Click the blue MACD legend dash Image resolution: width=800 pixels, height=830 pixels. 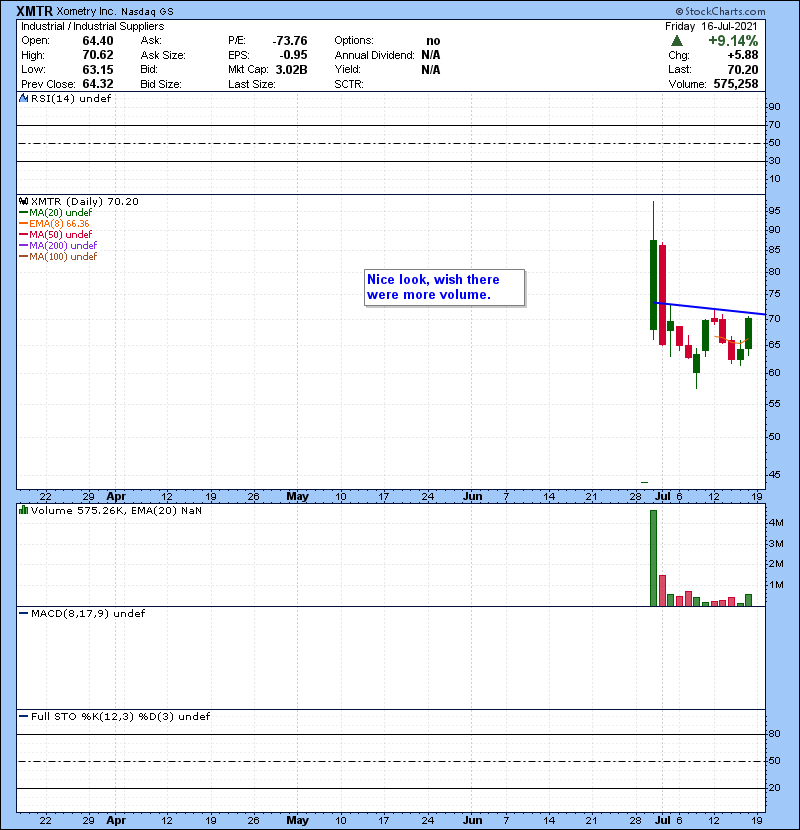[23, 614]
